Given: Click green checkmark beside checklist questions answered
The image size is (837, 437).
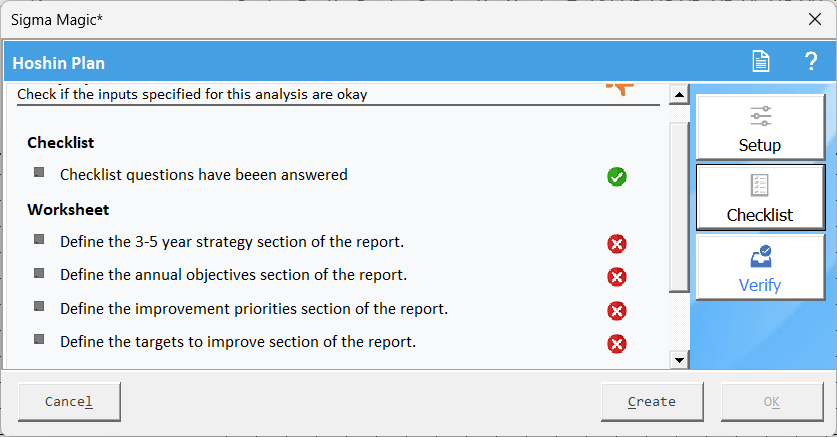Looking at the screenshot, I should [617, 177].
